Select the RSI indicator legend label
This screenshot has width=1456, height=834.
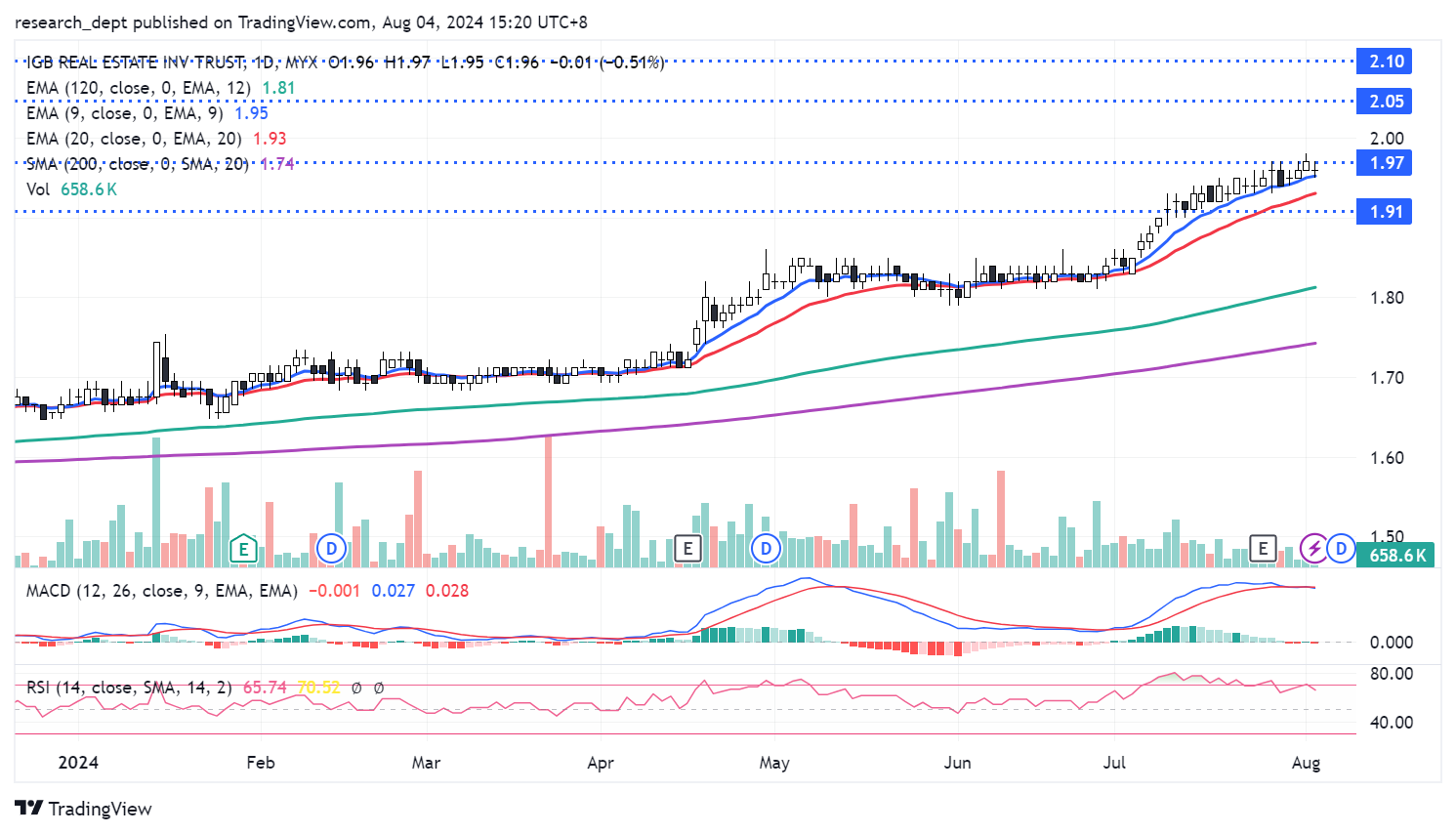(x=129, y=688)
